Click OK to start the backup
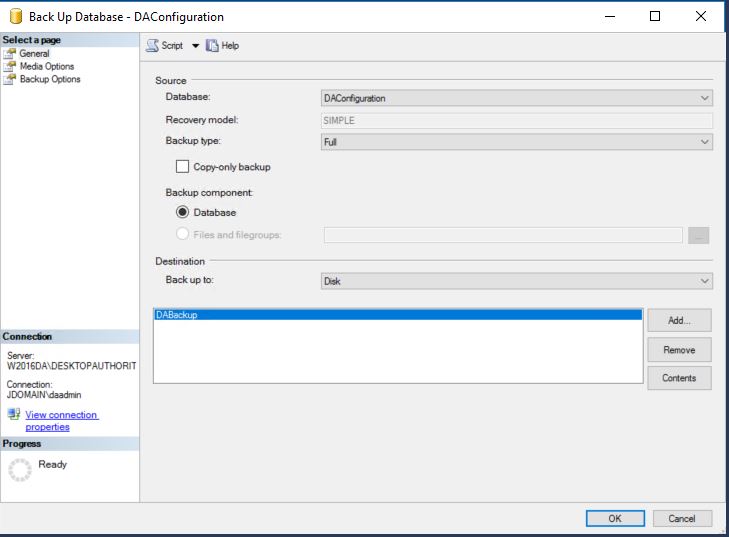The image size is (729, 537). (614, 518)
